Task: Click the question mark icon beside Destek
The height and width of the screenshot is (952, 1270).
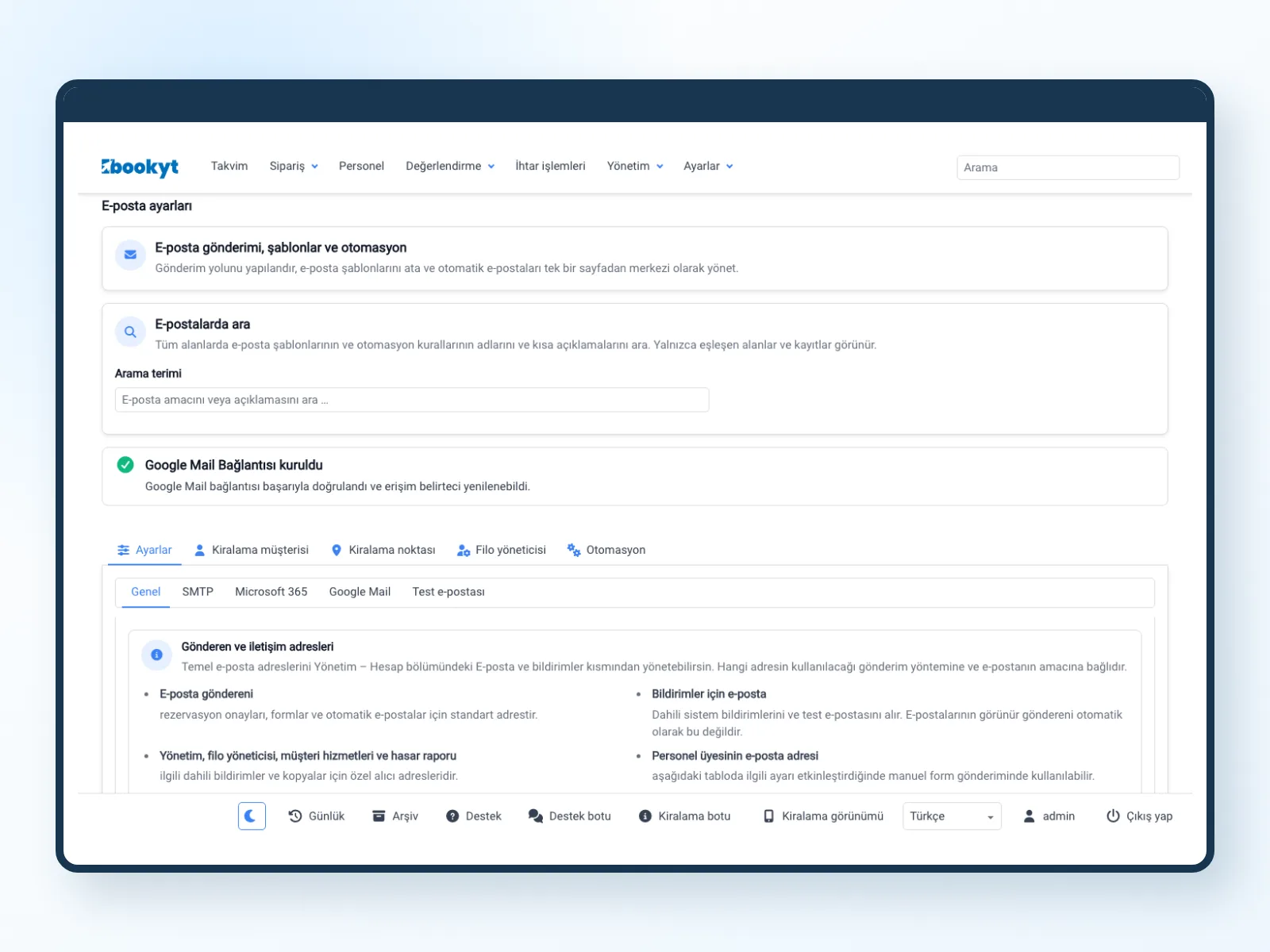Action: click(x=452, y=816)
